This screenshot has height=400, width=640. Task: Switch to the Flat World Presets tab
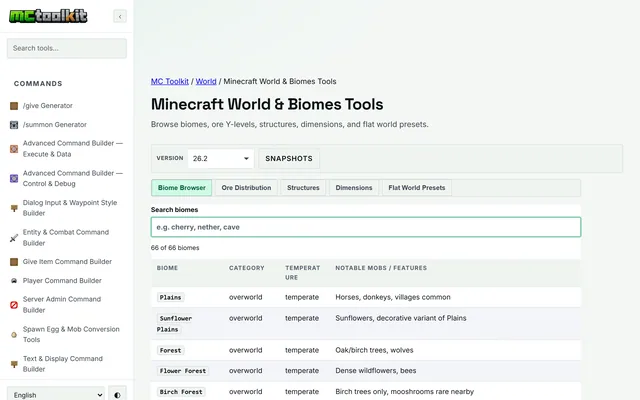coord(417,188)
